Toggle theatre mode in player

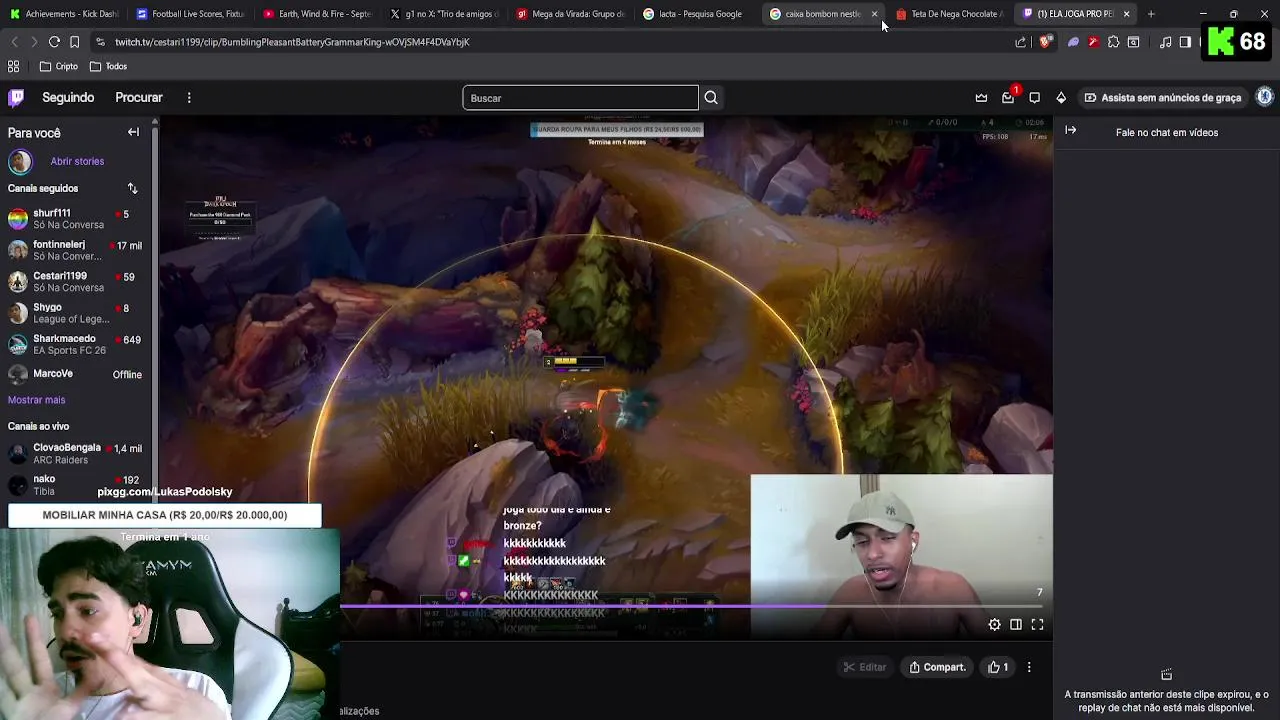[x=1016, y=624]
